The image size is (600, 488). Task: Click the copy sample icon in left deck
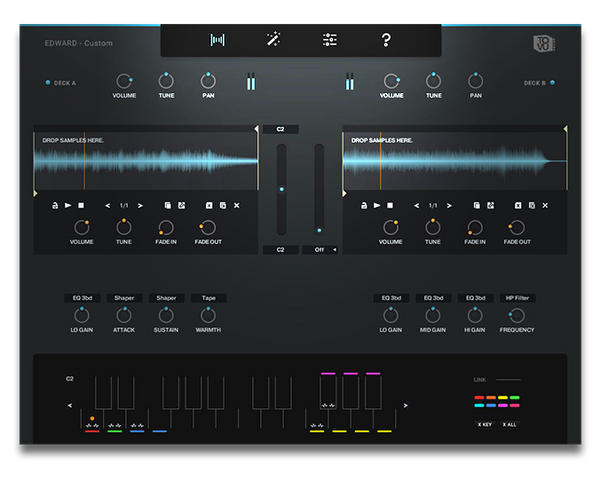pyautogui.click(x=166, y=205)
